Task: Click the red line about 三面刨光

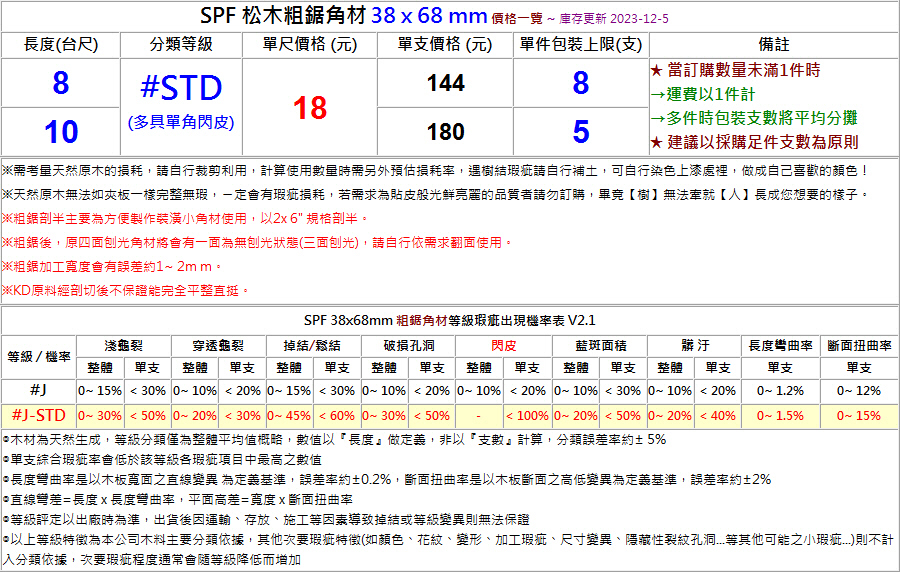Action: 257,243
